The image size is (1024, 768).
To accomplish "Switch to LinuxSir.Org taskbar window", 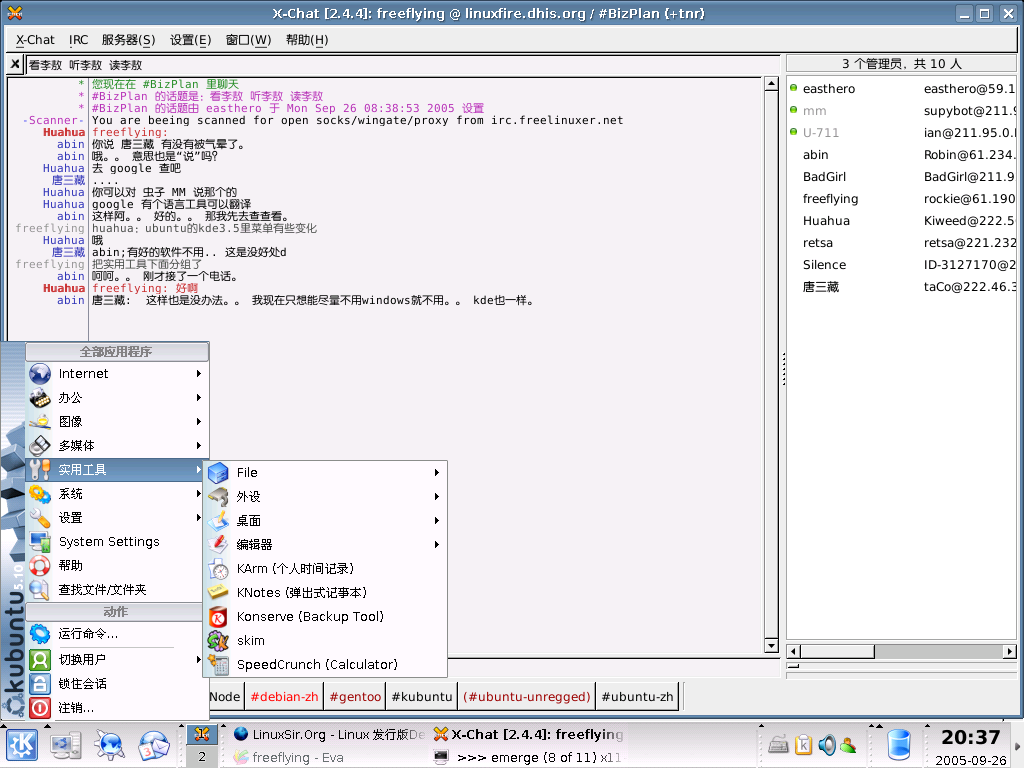I will [328, 735].
